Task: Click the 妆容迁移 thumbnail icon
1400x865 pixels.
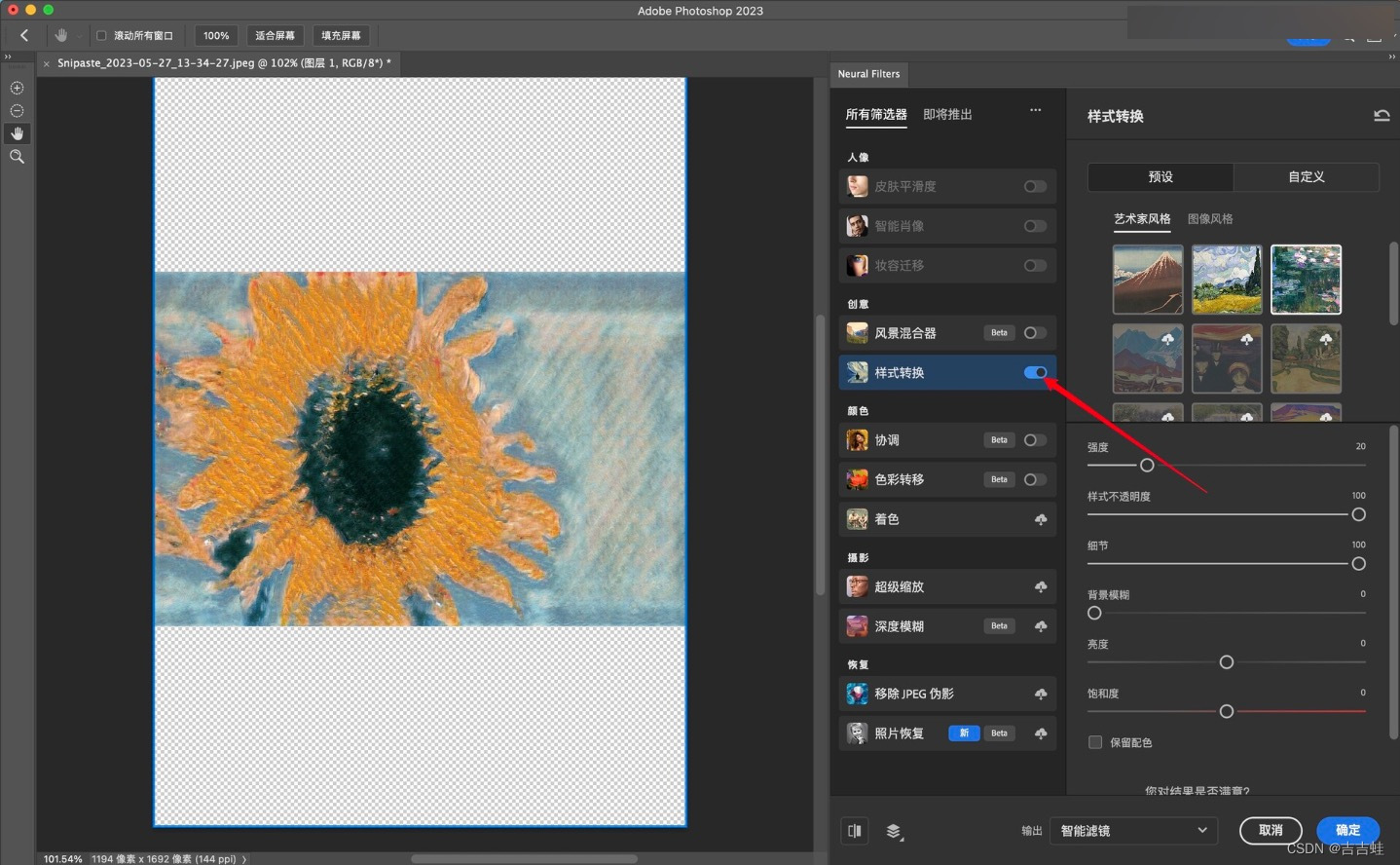Action: (857, 265)
